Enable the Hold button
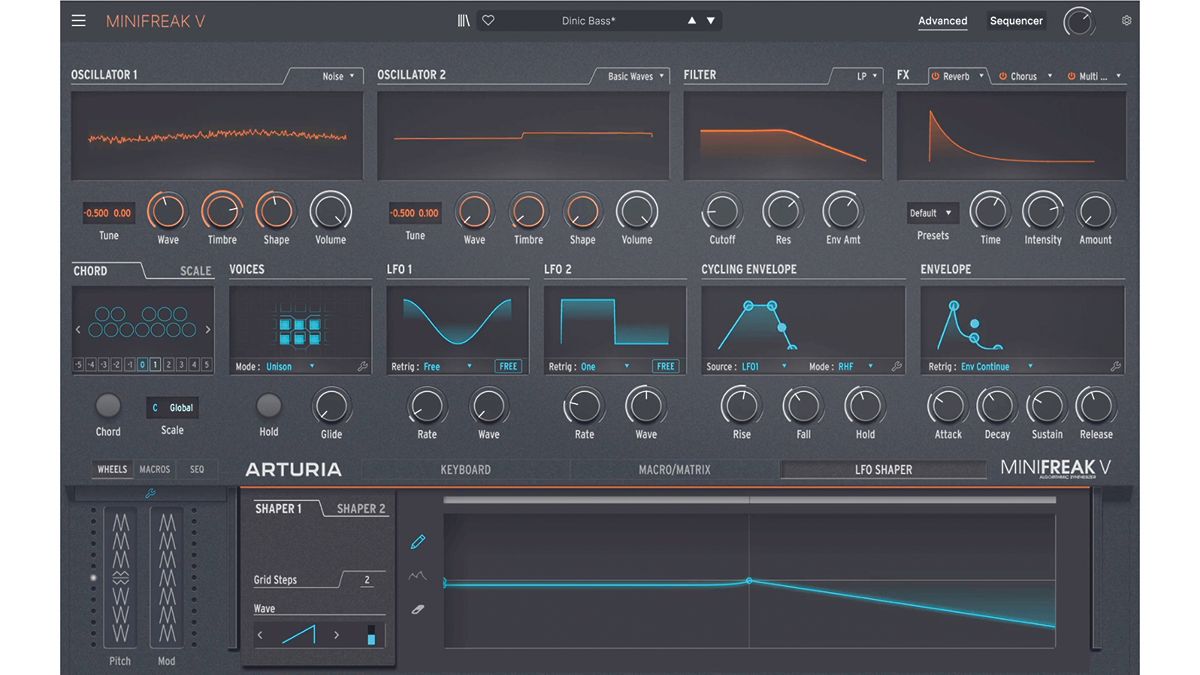Image resolution: width=1200 pixels, height=675 pixels. click(268, 408)
